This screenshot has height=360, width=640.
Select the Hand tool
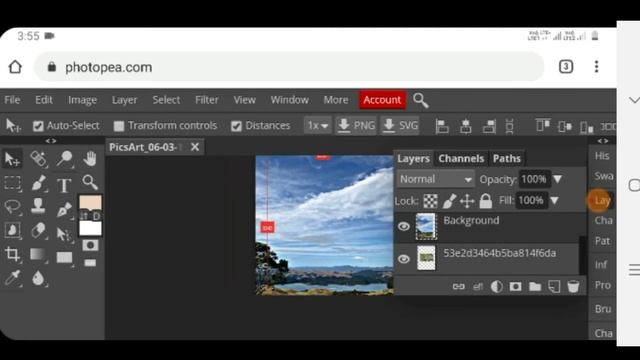click(90, 158)
